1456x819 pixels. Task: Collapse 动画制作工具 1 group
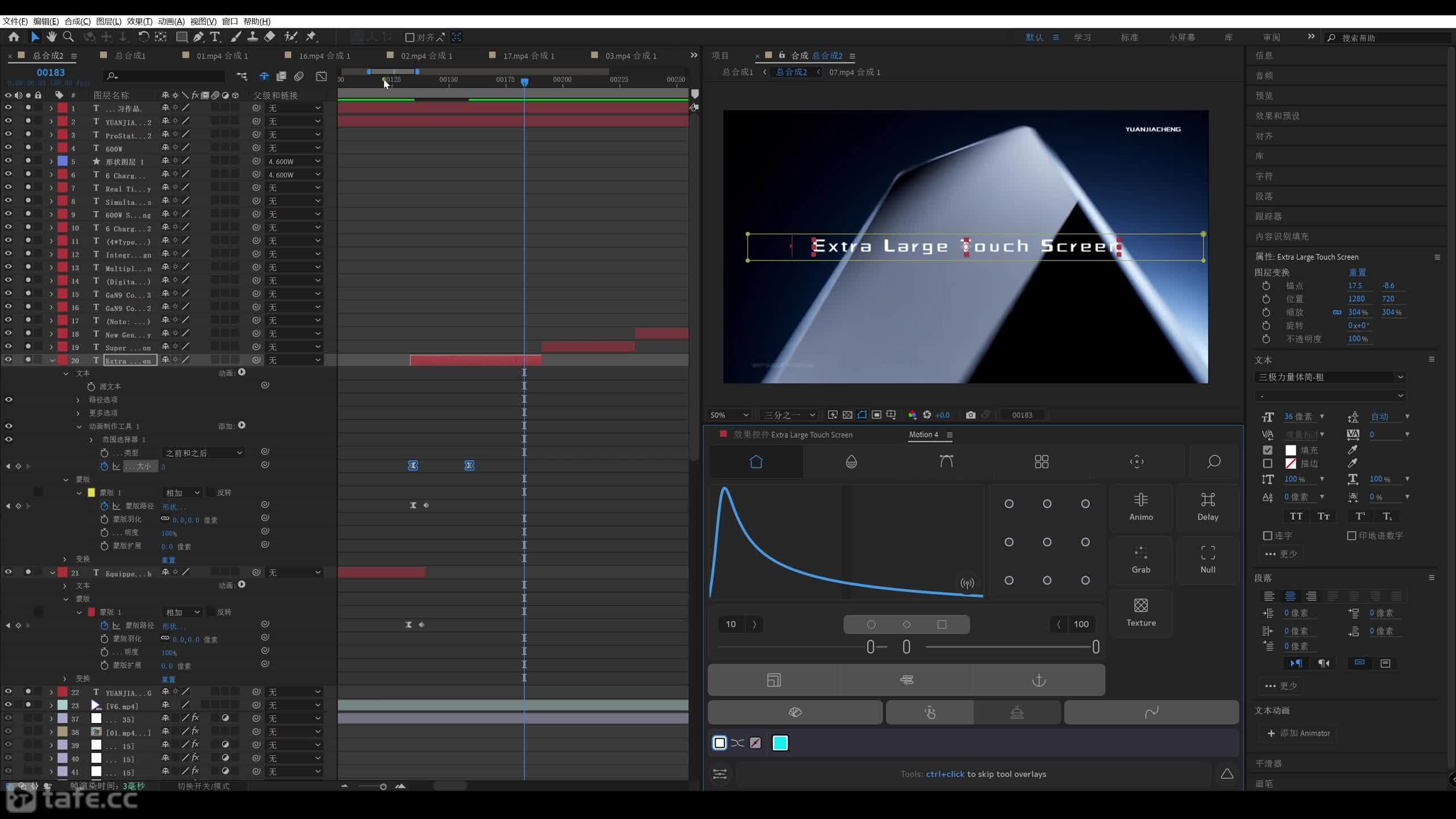79,427
